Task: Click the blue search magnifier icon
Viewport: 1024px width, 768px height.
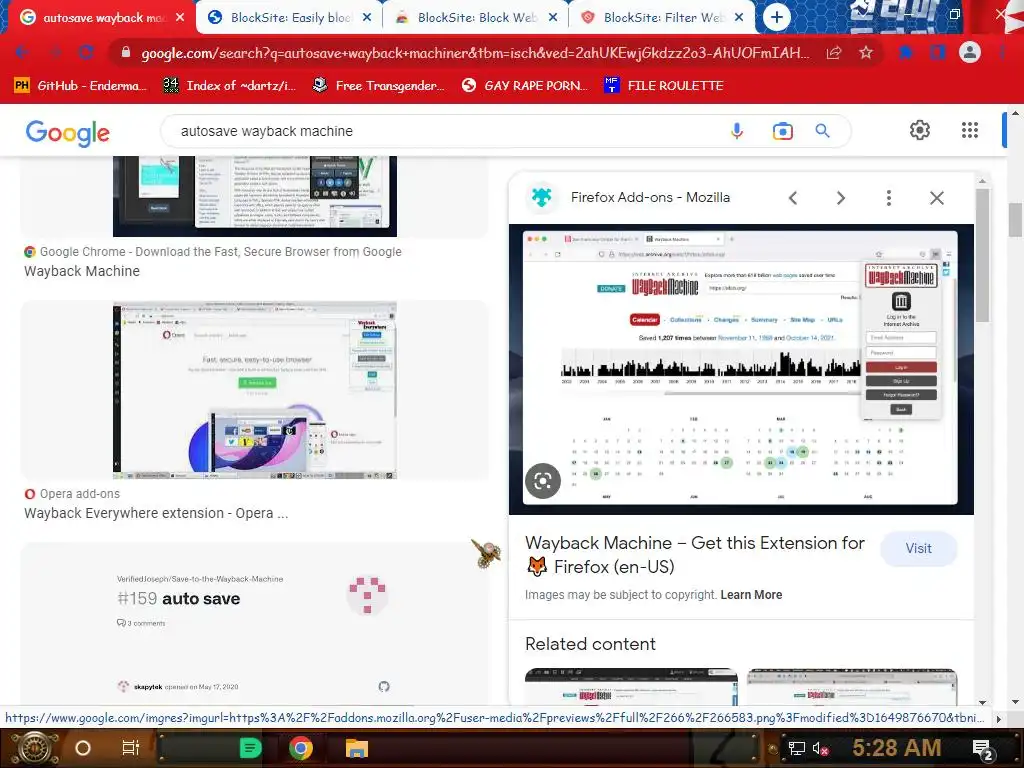Action: pyautogui.click(x=822, y=131)
